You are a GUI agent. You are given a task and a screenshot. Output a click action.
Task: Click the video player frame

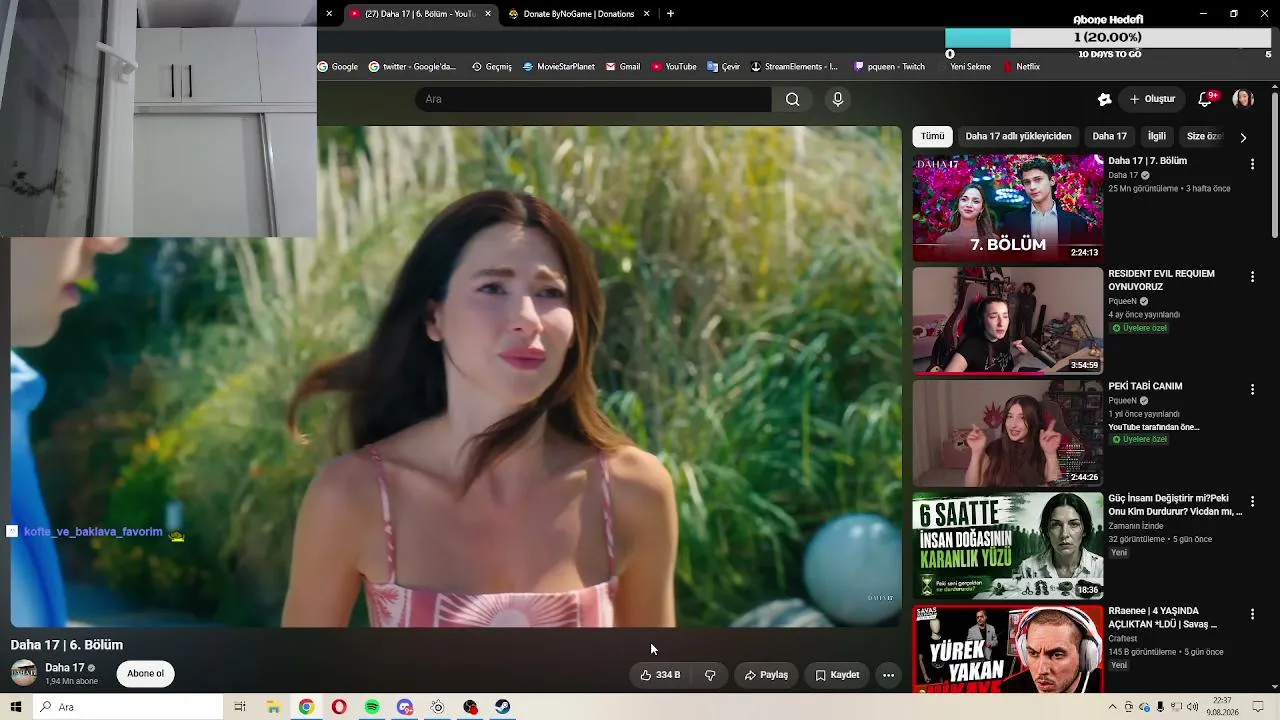click(x=456, y=377)
